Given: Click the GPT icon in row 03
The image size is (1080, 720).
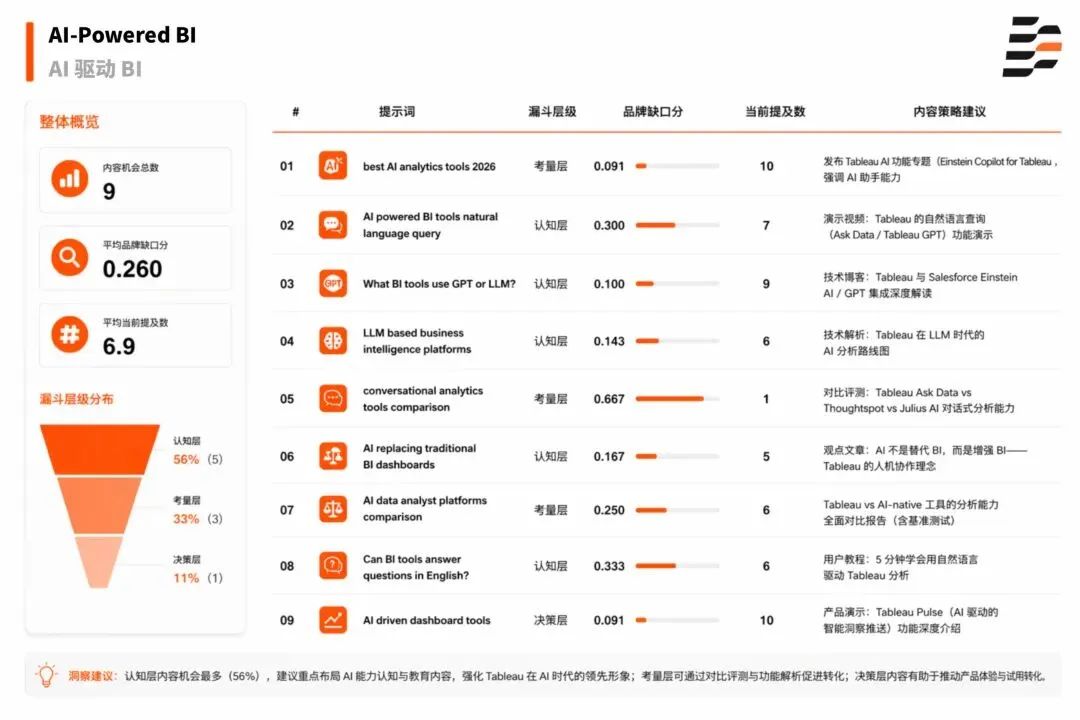Looking at the screenshot, I should (x=333, y=283).
